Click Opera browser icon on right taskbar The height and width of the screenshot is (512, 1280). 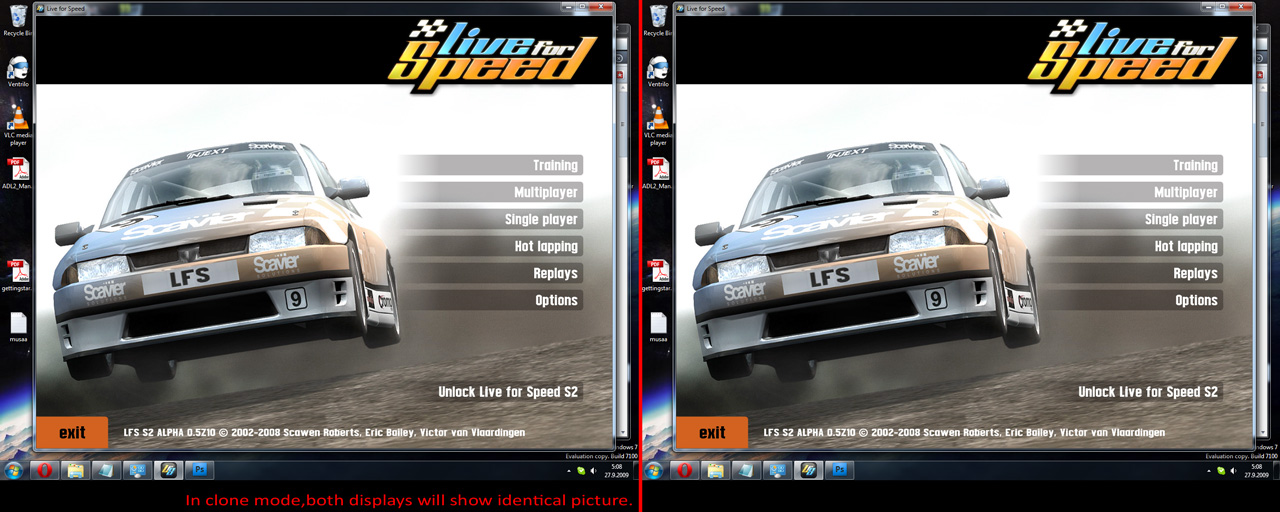pyautogui.click(x=683, y=469)
